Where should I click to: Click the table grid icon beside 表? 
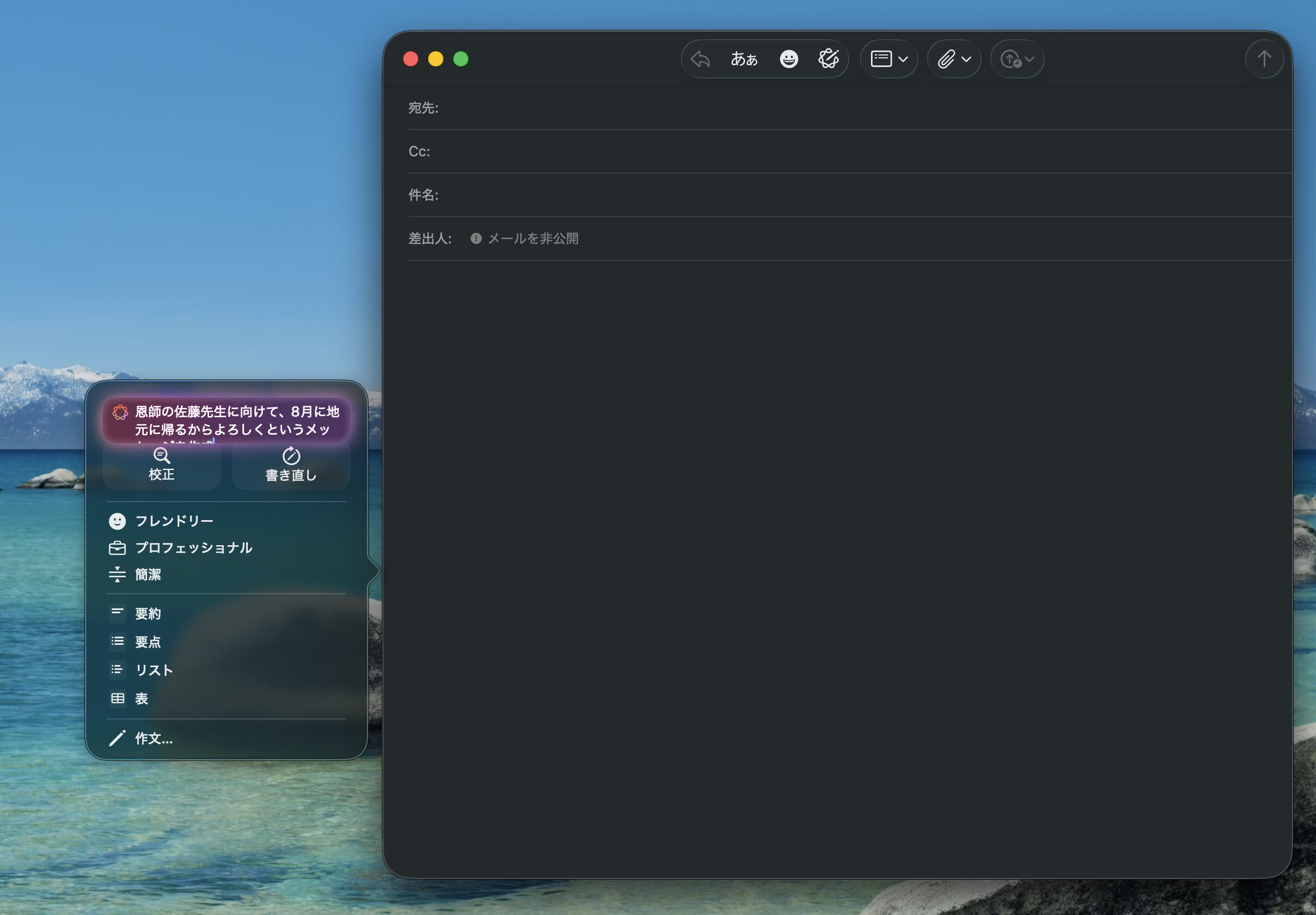point(118,698)
